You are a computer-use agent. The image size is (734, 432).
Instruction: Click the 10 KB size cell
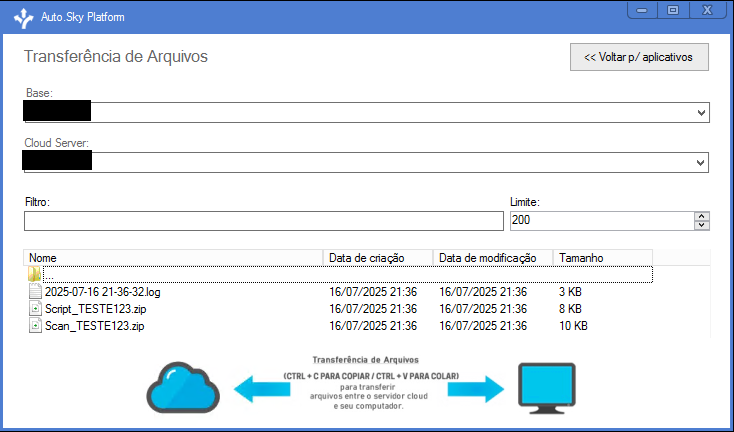tap(573, 326)
